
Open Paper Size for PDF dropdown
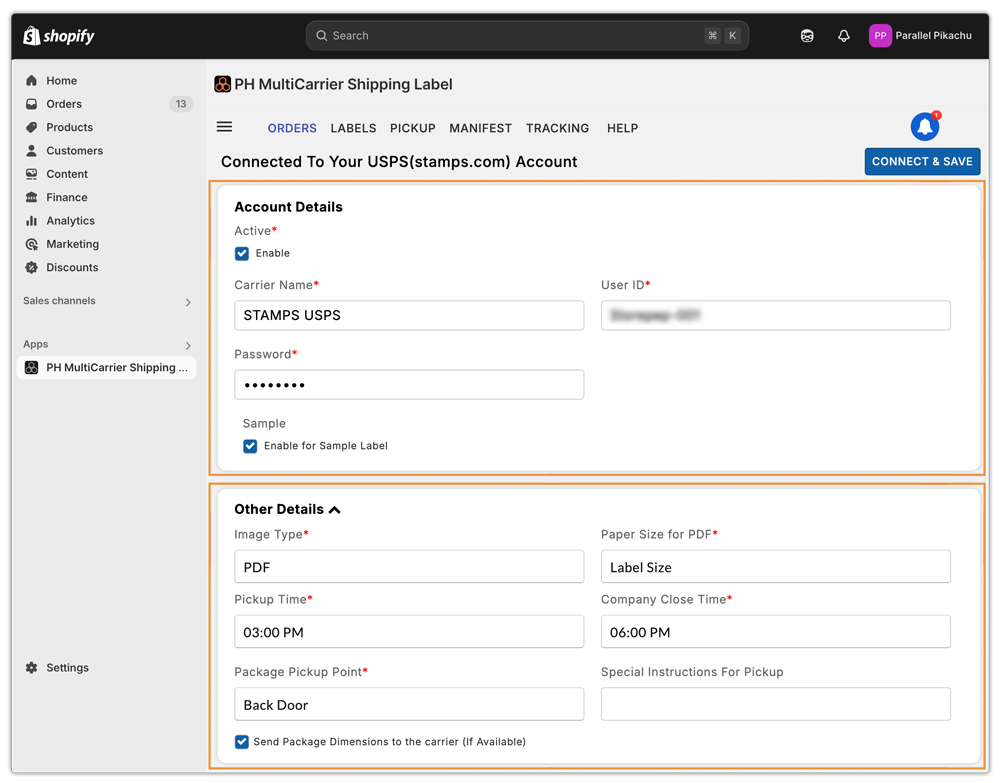pyautogui.click(x=776, y=567)
